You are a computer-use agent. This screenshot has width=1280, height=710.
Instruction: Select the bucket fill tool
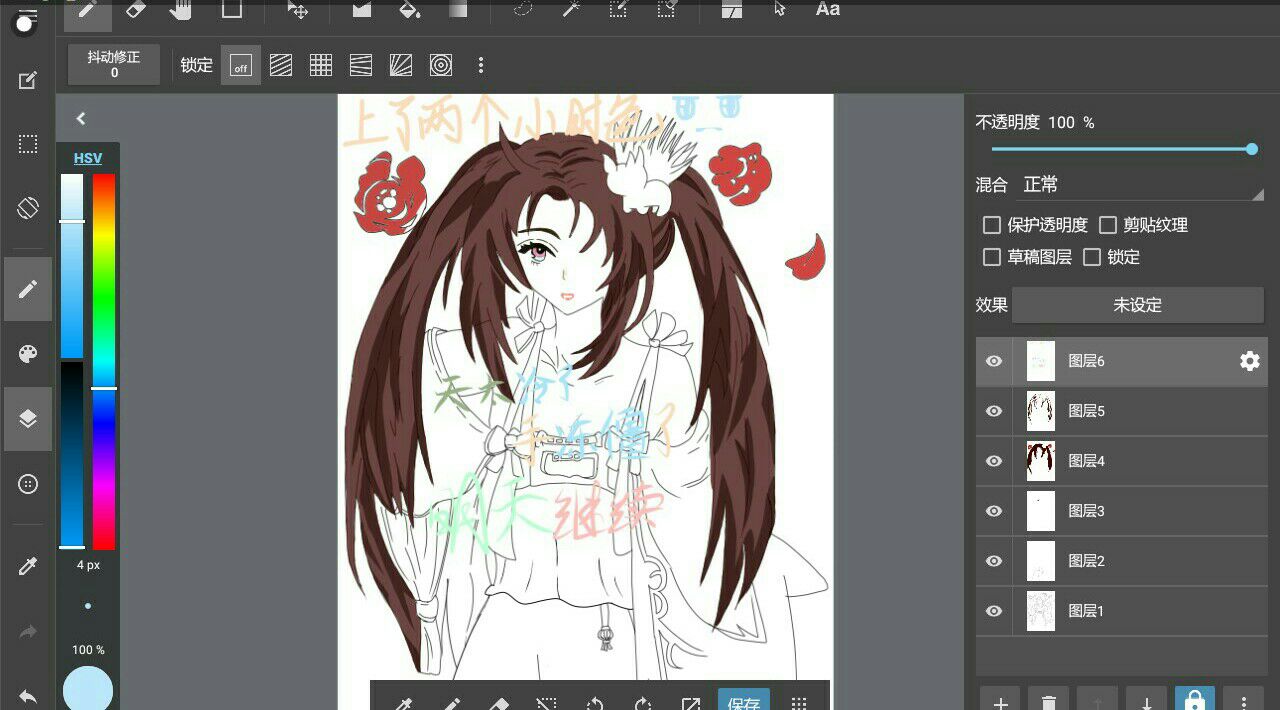pyautogui.click(x=408, y=10)
